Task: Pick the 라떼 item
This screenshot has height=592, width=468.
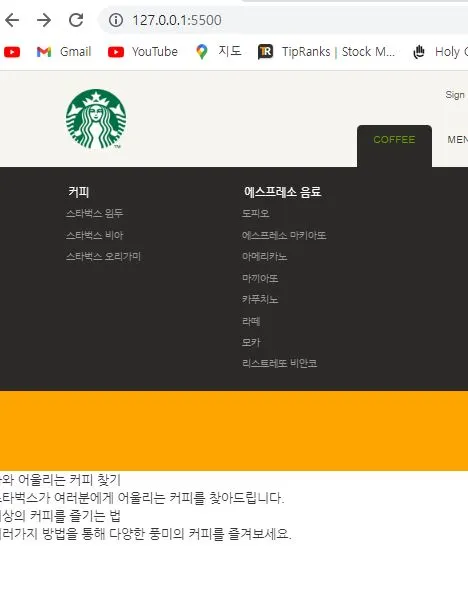Action: pos(251,321)
